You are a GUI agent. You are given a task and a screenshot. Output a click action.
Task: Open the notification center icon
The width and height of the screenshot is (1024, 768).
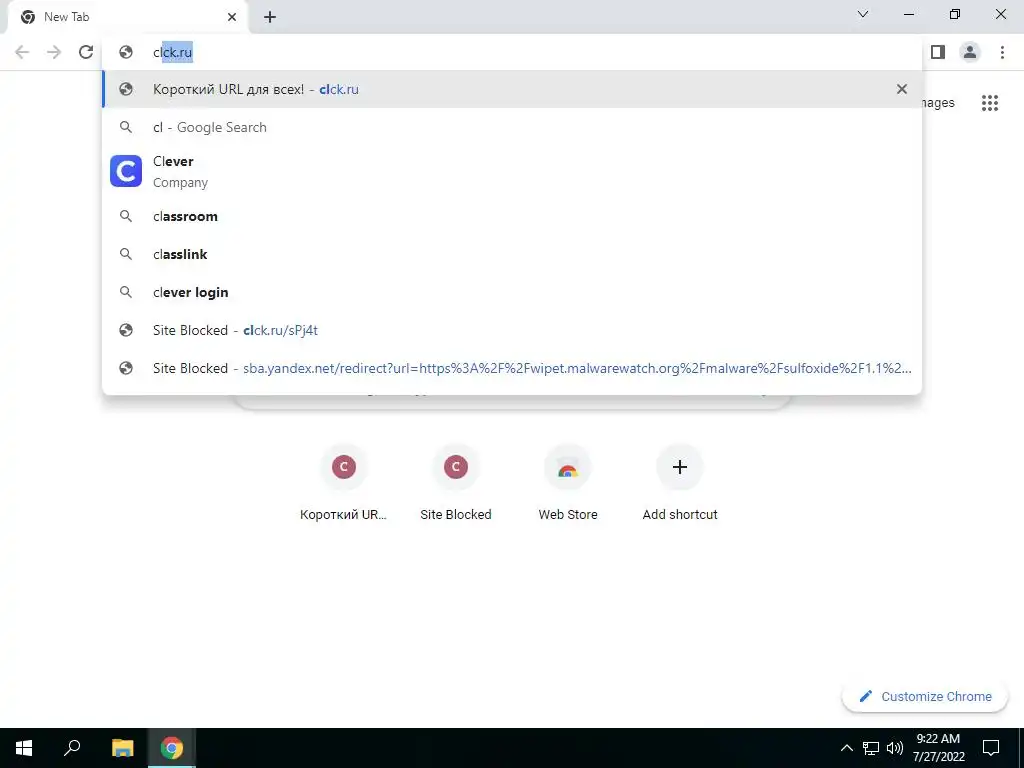pyautogui.click(x=991, y=748)
